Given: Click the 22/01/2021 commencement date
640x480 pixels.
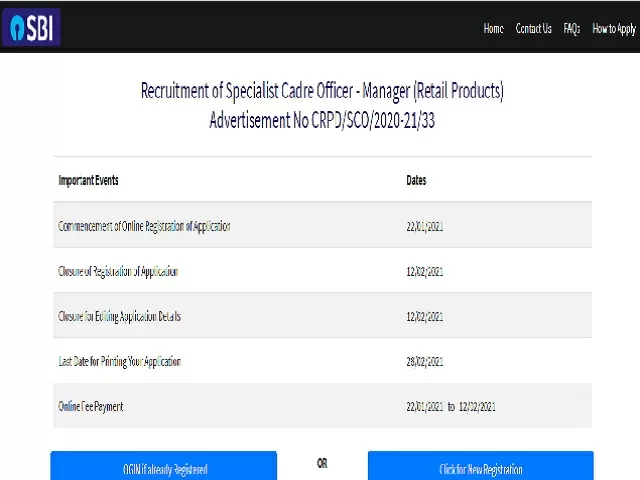Looking at the screenshot, I should click(424, 227).
